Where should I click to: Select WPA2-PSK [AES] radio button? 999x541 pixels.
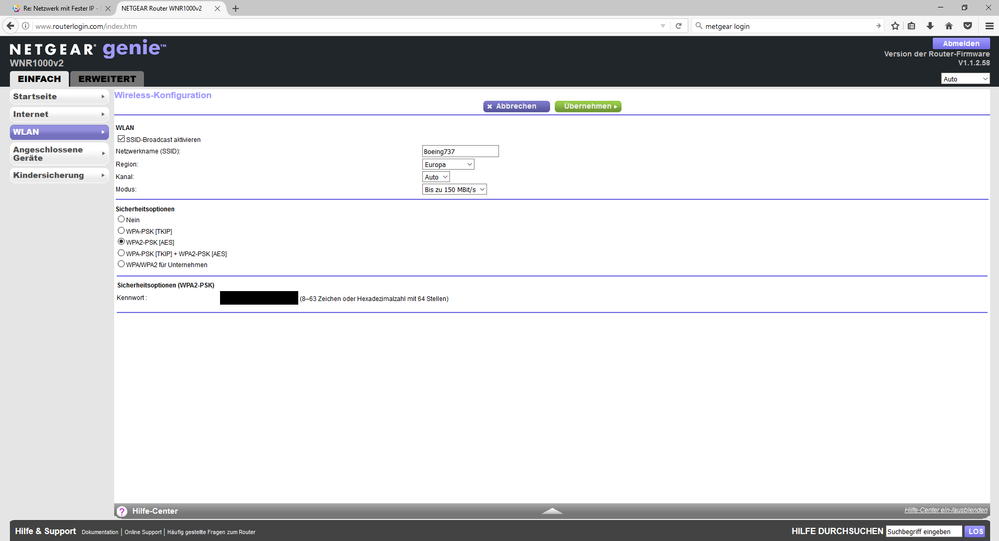click(x=121, y=242)
